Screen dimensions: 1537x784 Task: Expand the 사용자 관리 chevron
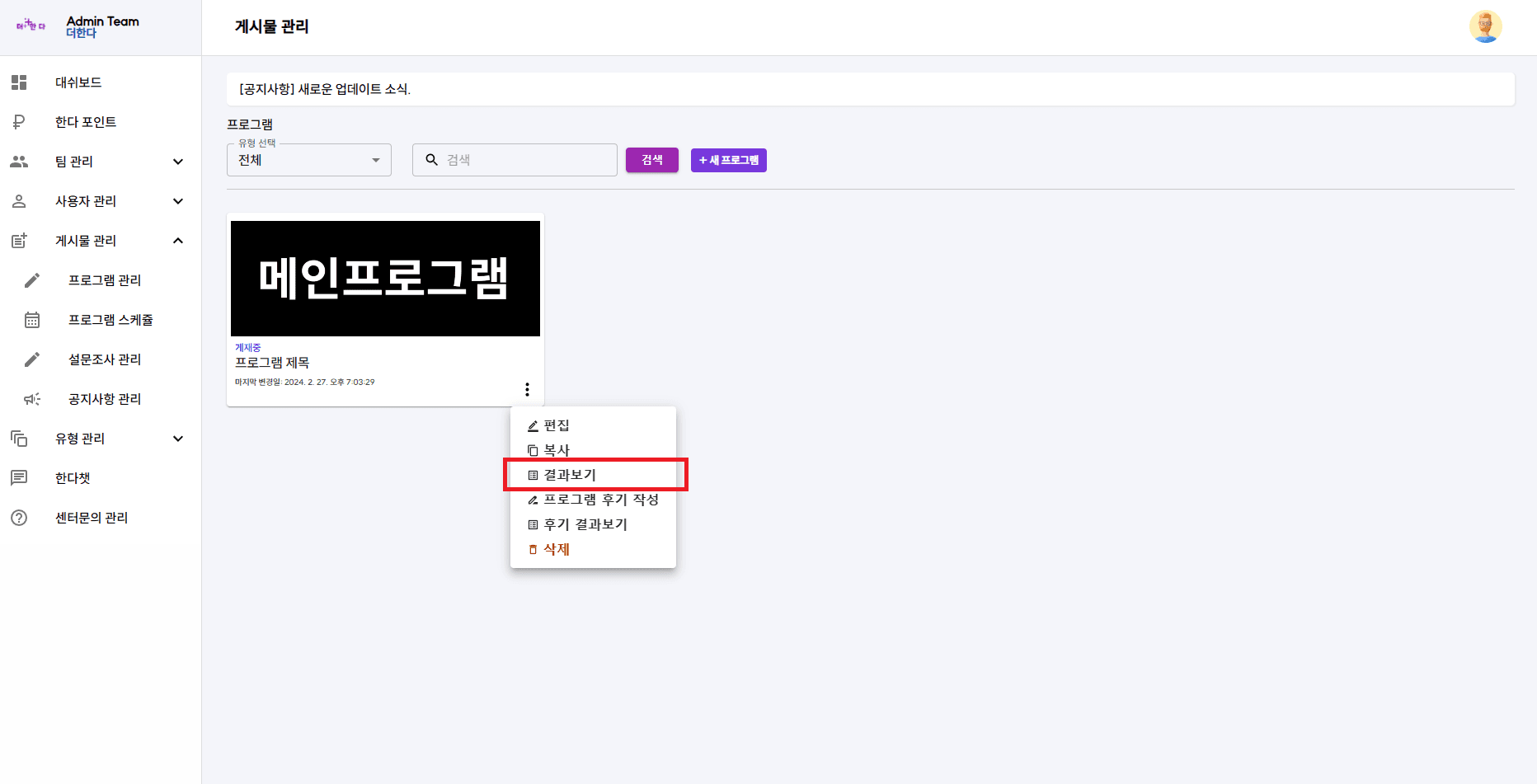[x=178, y=201]
